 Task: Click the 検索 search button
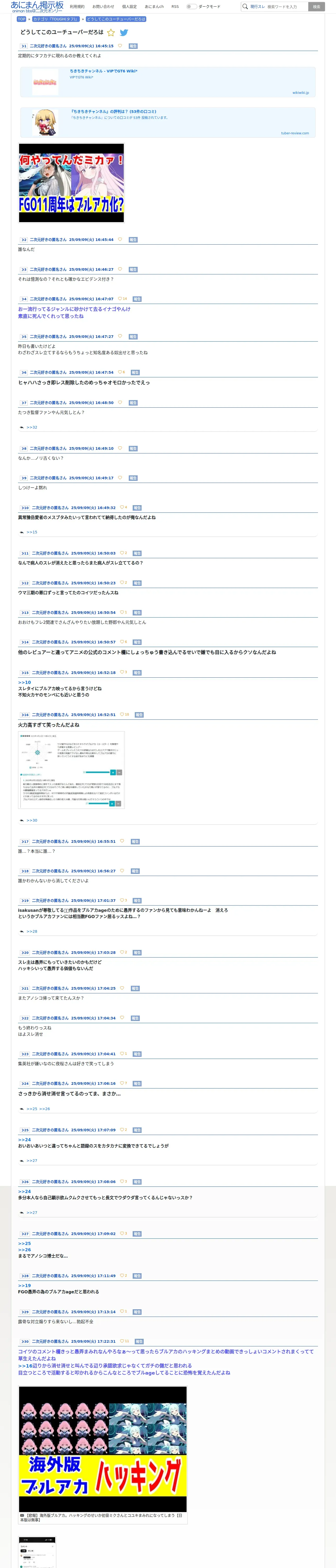(x=316, y=7)
